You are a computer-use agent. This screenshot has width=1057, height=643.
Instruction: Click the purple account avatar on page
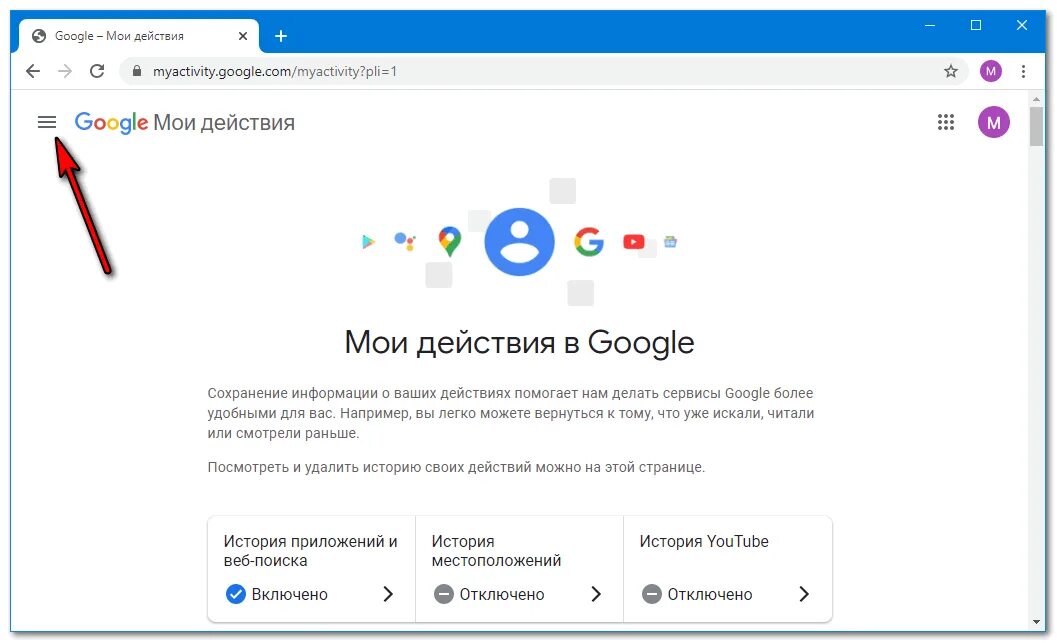point(994,122)
